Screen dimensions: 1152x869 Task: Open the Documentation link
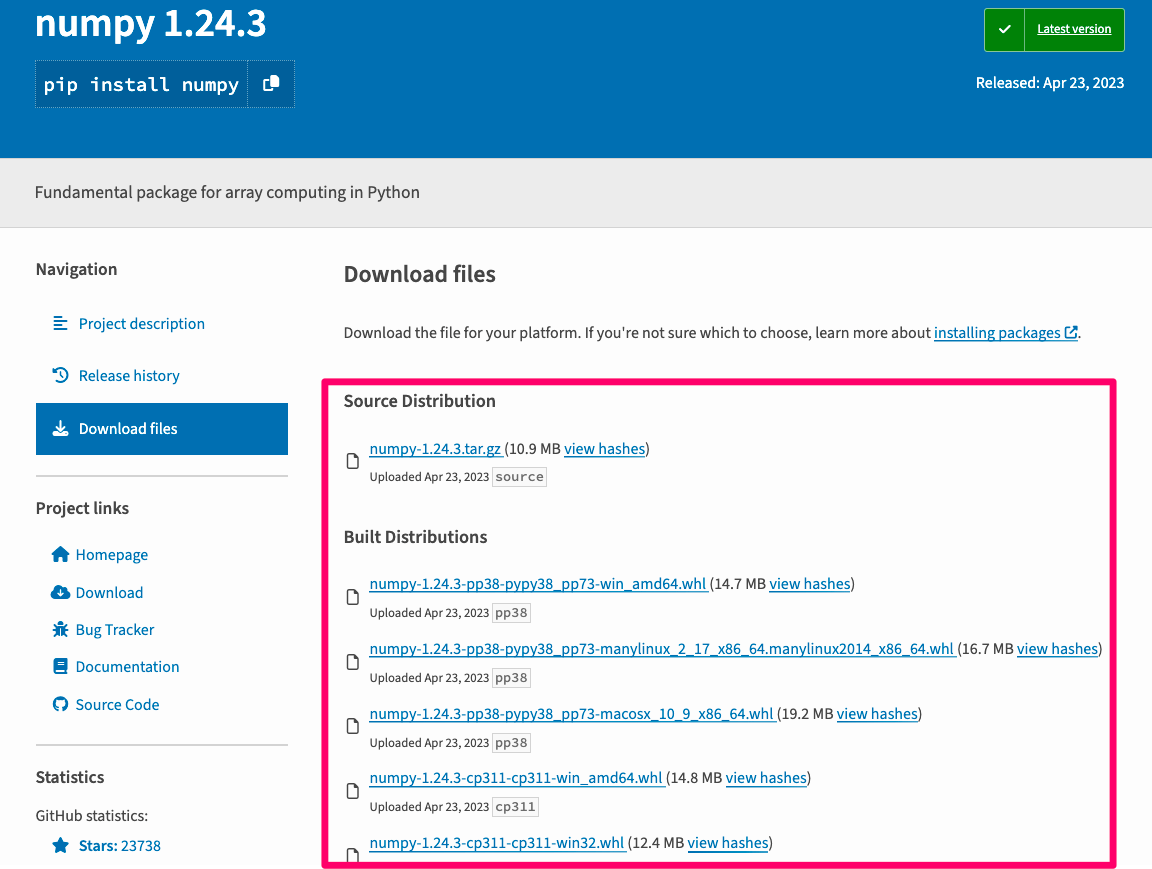click(127, 667)
